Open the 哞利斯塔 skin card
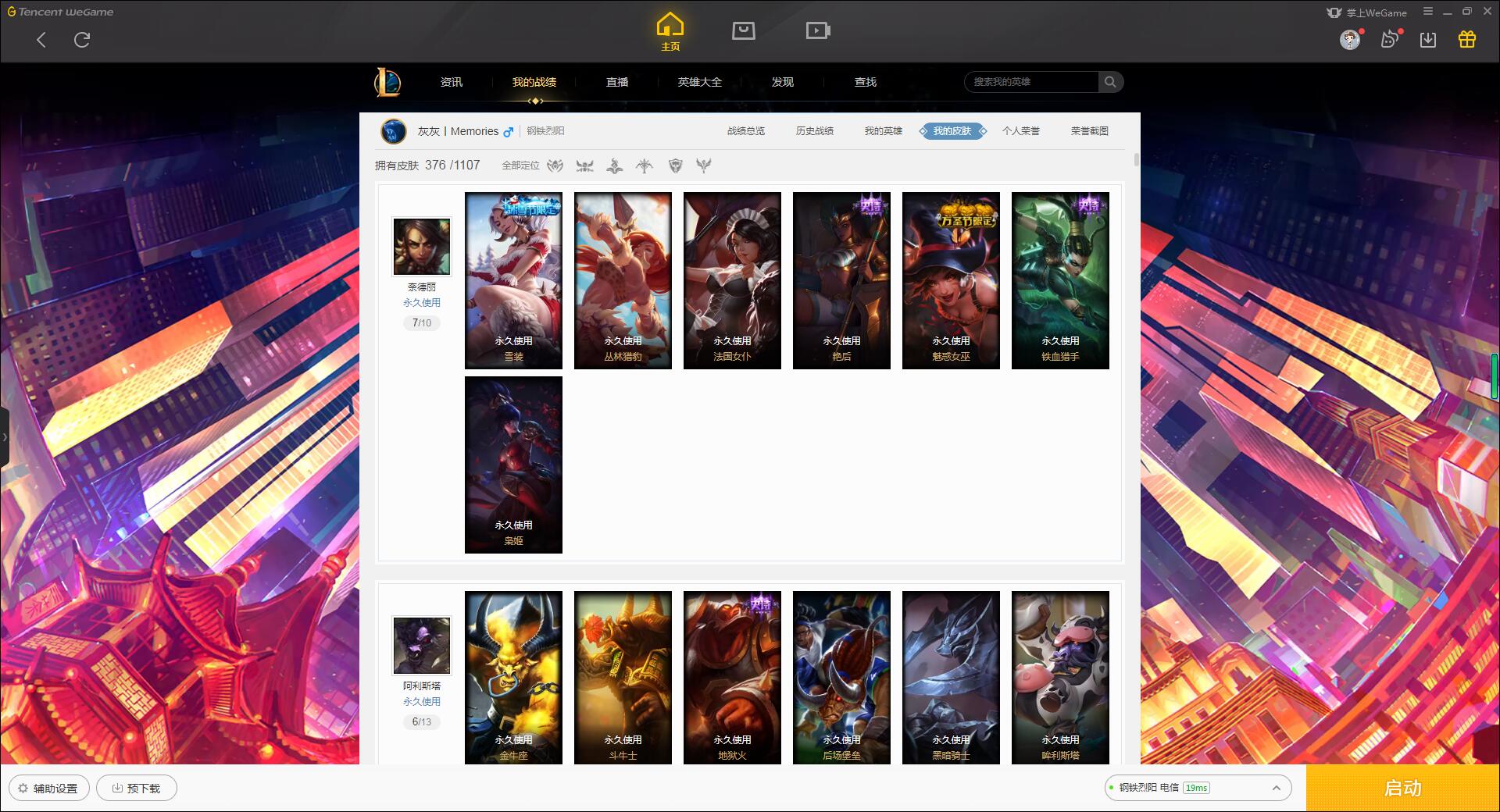This screenshot has width=1500, height=812. click(1060, 678)
